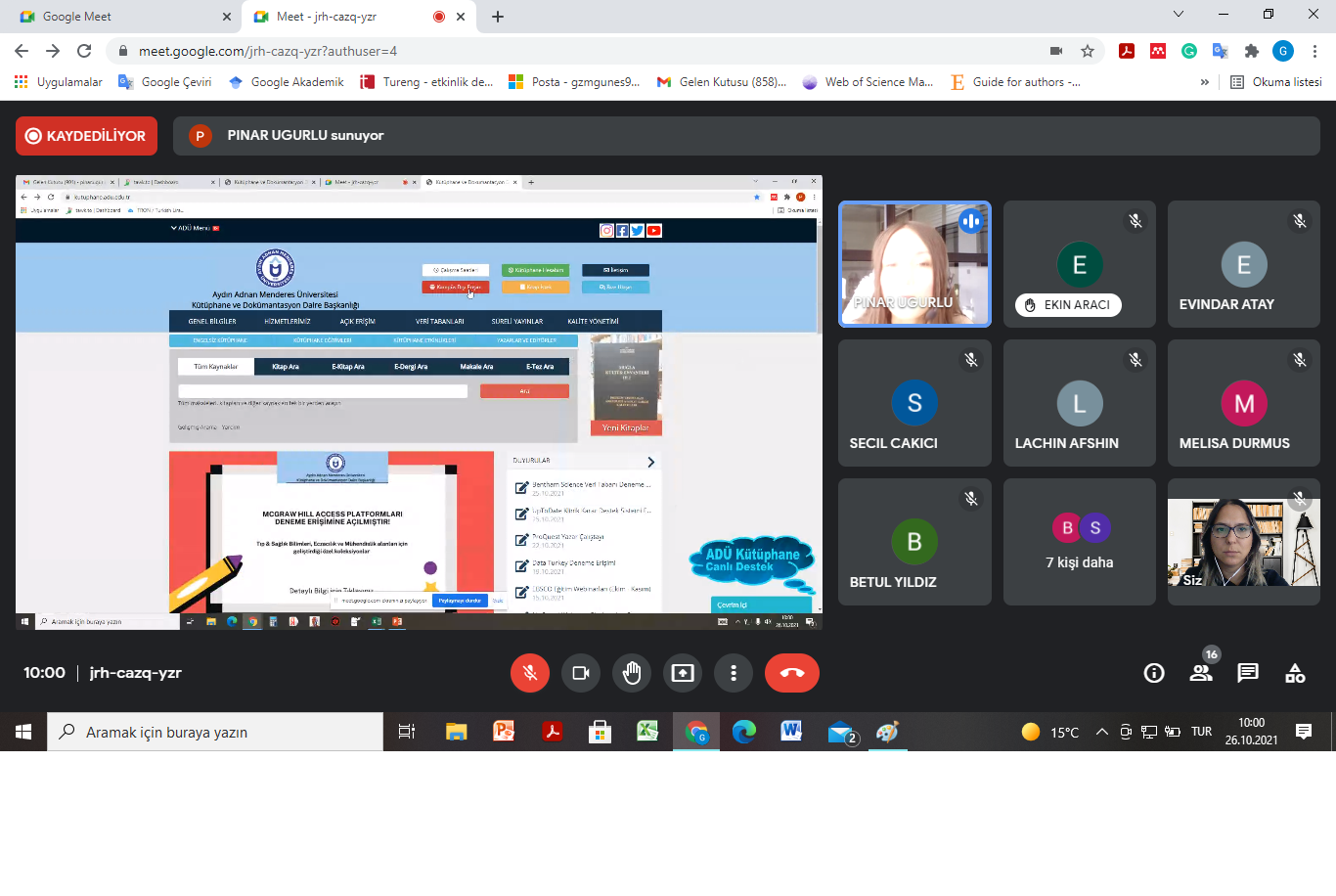Toggle the camera on or off
This screenshot has width=1336, height=896.
tap(581, 673)
